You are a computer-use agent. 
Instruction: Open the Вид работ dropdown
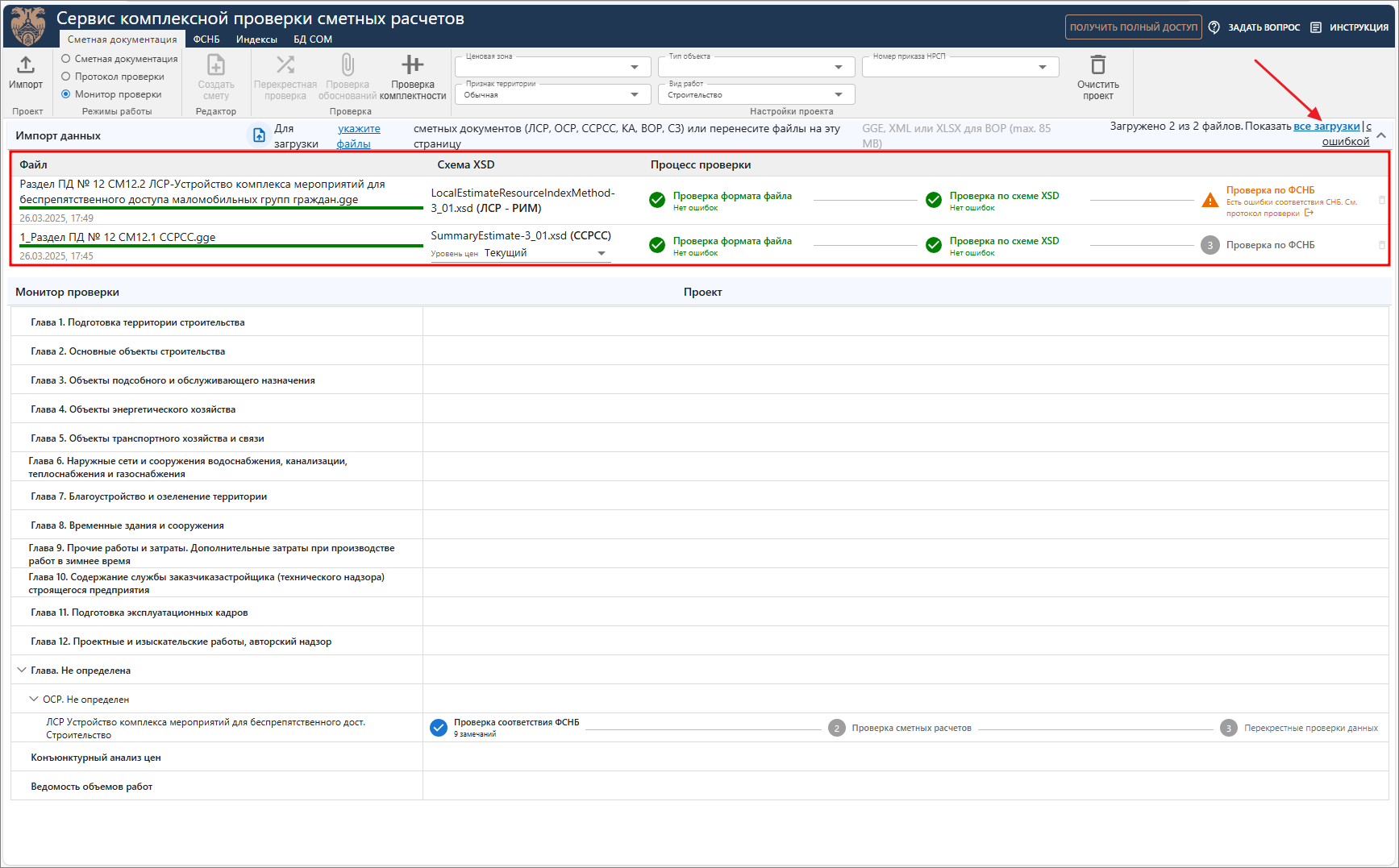click(x=838, y=95)
